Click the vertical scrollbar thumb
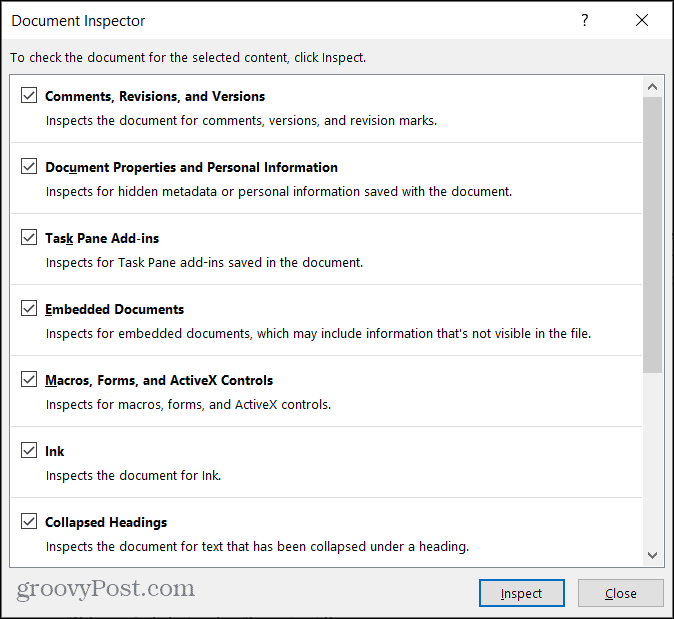This screenshot has height=619, width=674. pos(653,235)
